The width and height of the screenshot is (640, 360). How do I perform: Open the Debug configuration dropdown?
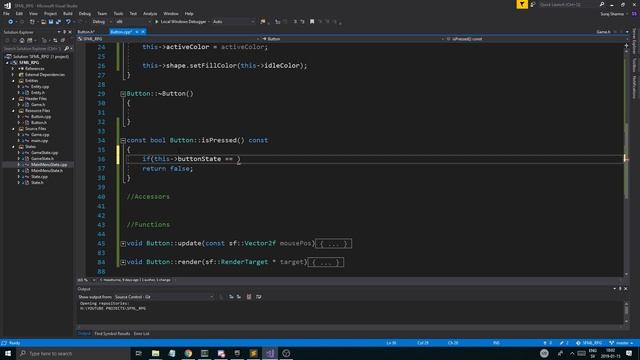tap(101, 22)
